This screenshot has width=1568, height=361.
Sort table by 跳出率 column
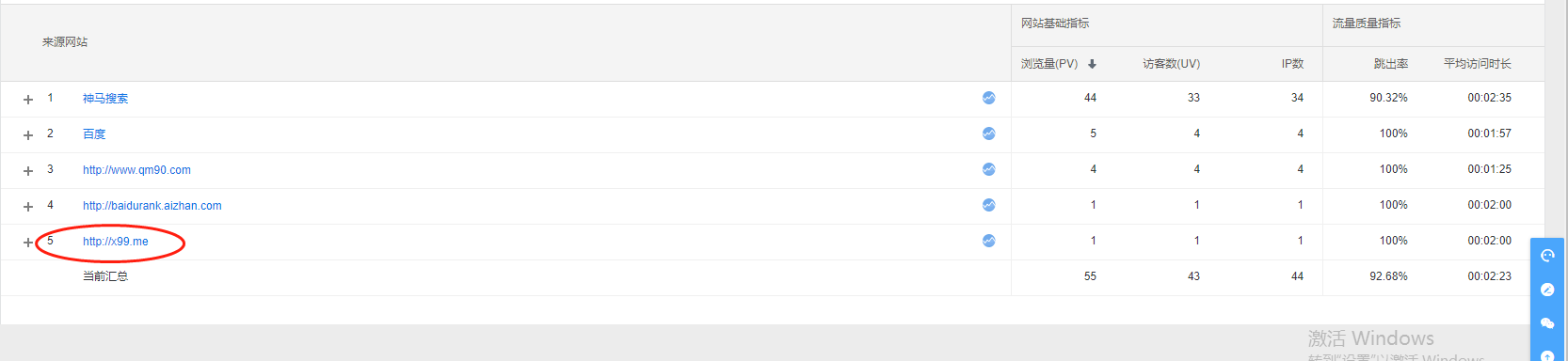1391,64
